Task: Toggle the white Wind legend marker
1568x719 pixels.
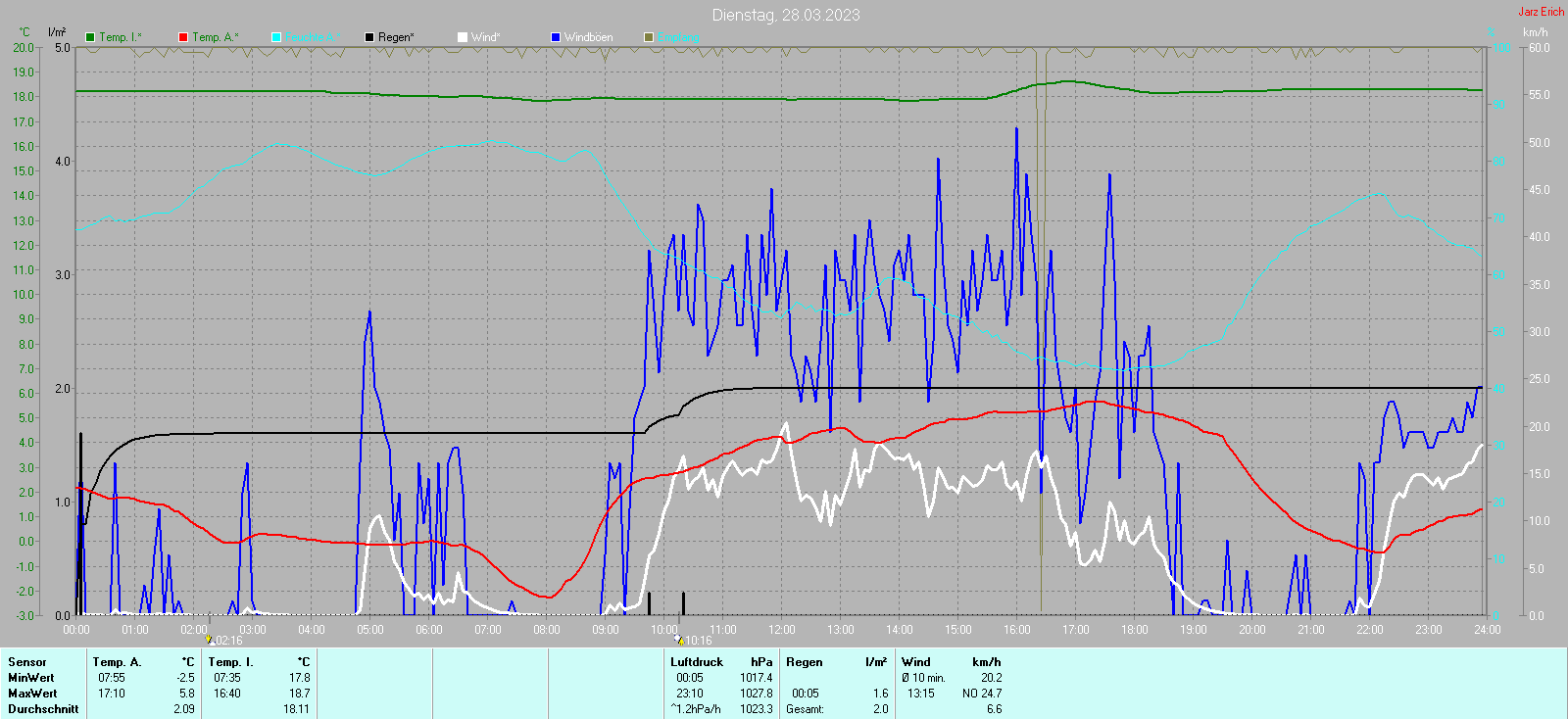Action: 463,37
